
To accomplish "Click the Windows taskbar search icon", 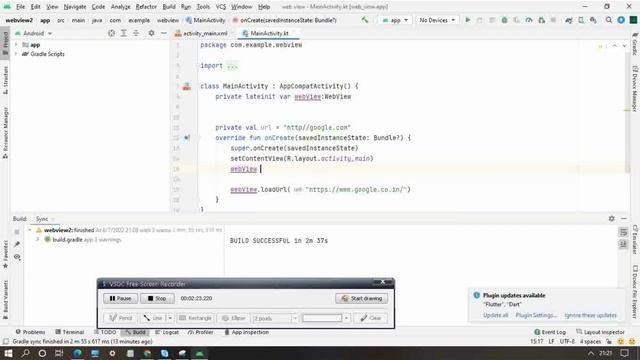I will tap(25, 353).
